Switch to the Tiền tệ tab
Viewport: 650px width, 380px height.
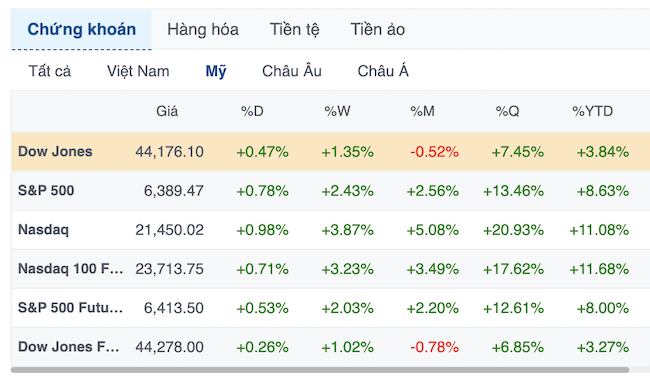294,29
